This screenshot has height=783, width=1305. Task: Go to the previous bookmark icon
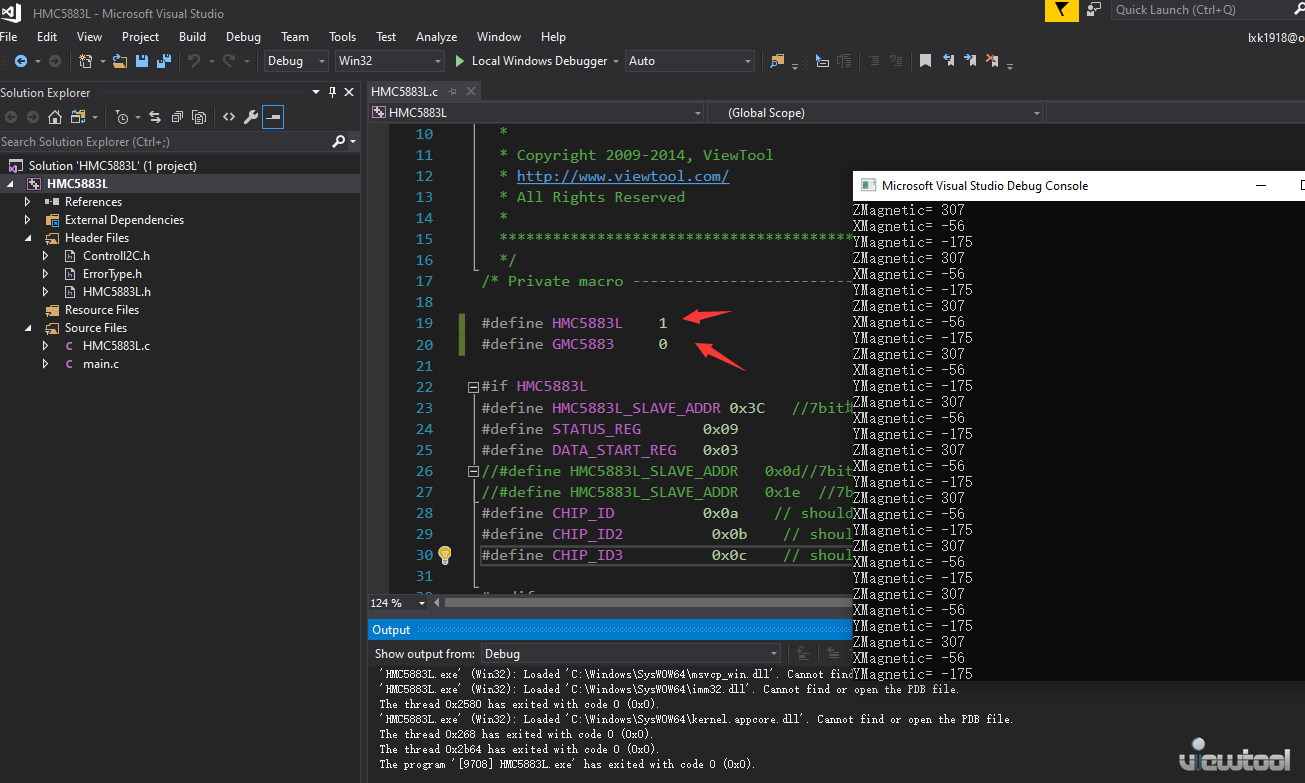(948, 61)
